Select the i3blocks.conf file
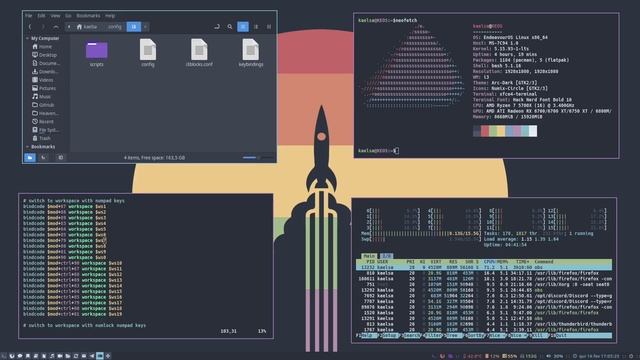 point(199,53)
